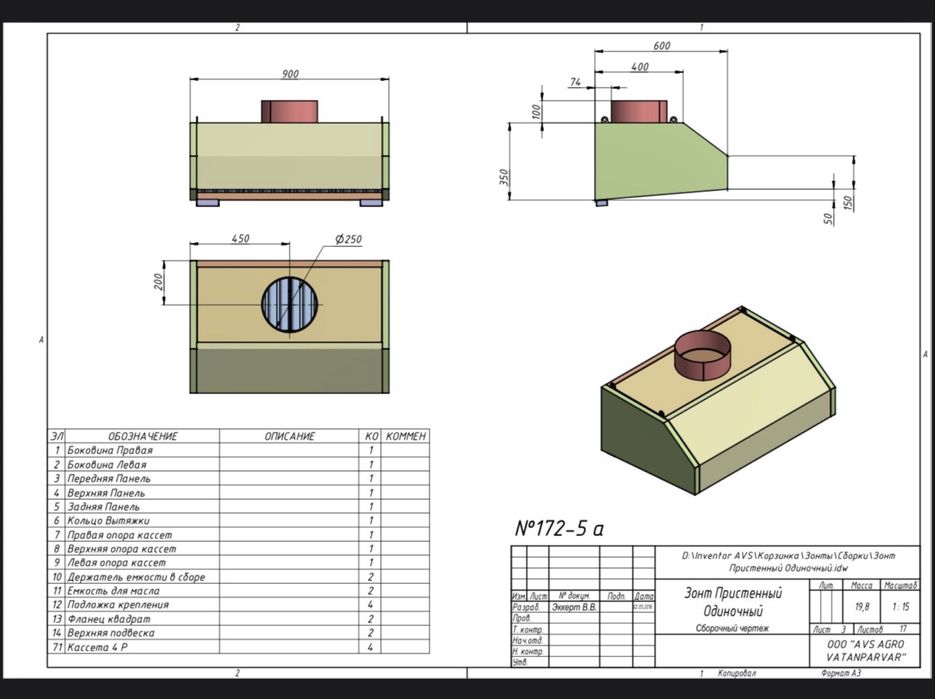Select the Зонт Пристенный Одиночный title cell

(732, 607)
